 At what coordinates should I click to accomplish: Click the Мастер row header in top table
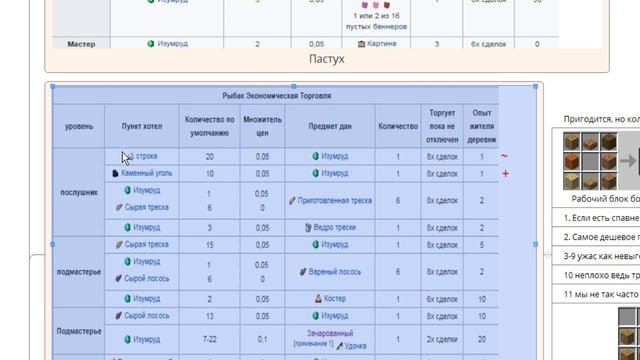81,43
